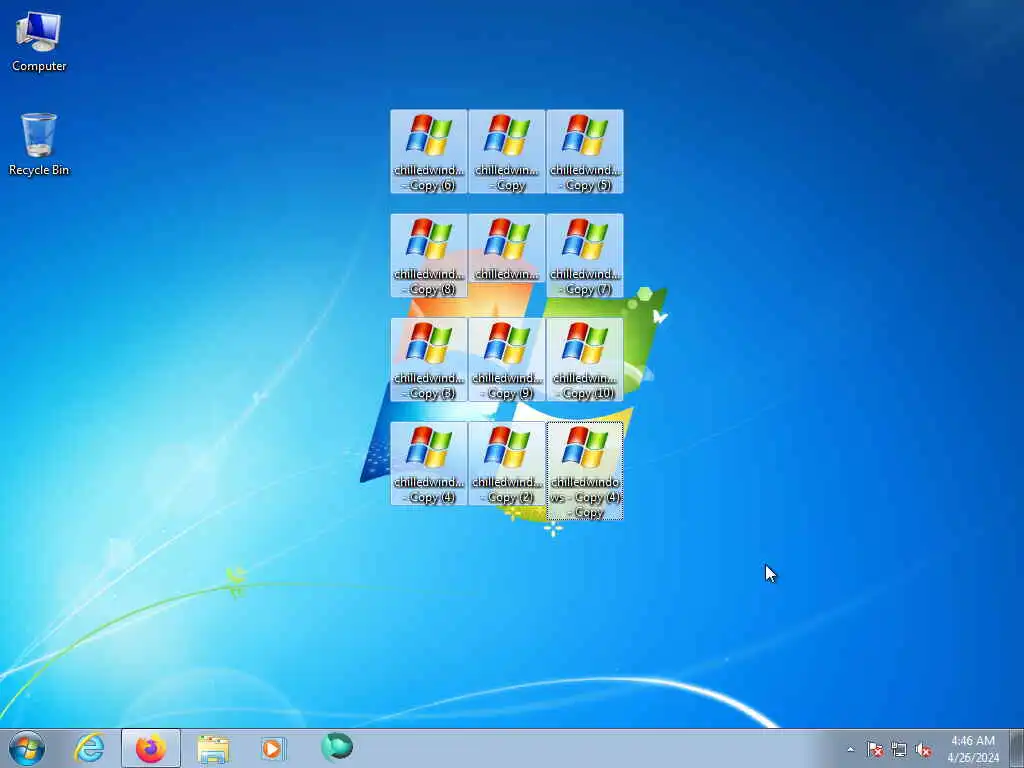Open Firefox from the taskbar

click(151, 748)
